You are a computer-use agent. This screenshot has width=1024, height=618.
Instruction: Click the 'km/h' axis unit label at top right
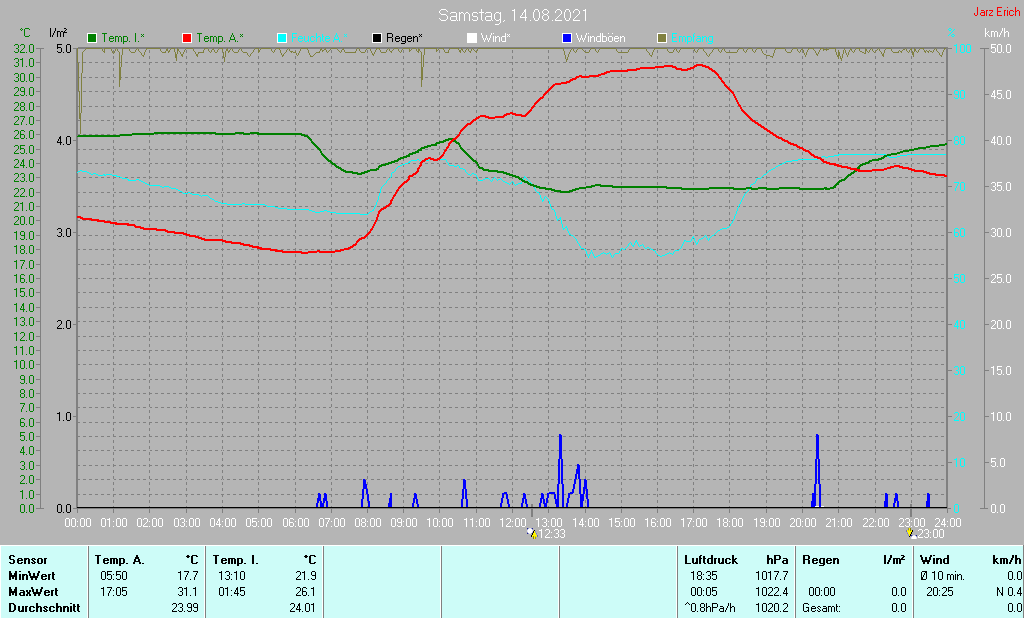[x=996, y=33]
